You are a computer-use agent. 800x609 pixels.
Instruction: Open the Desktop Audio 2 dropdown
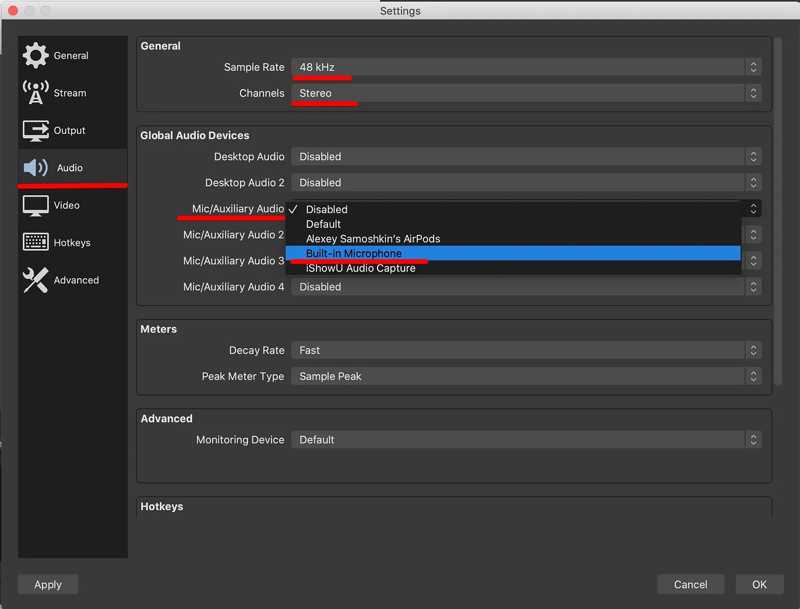point(526,183)
